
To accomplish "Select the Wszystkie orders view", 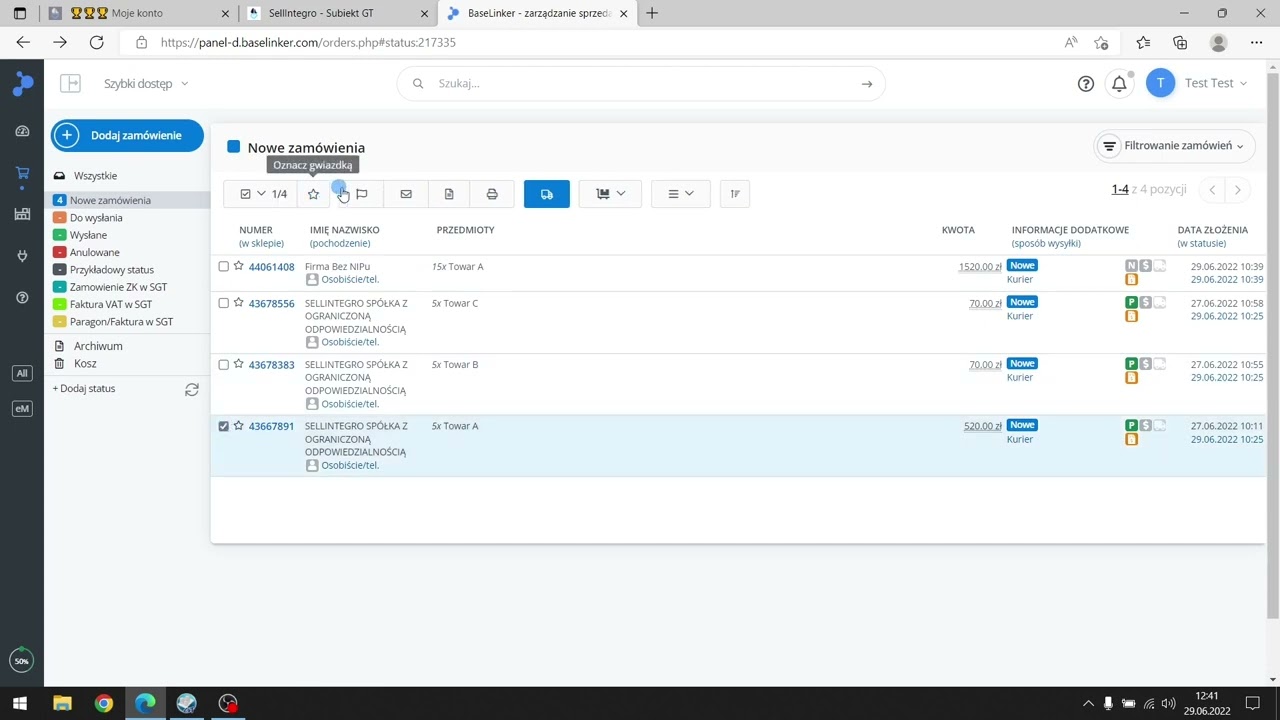I will (95, 176).
